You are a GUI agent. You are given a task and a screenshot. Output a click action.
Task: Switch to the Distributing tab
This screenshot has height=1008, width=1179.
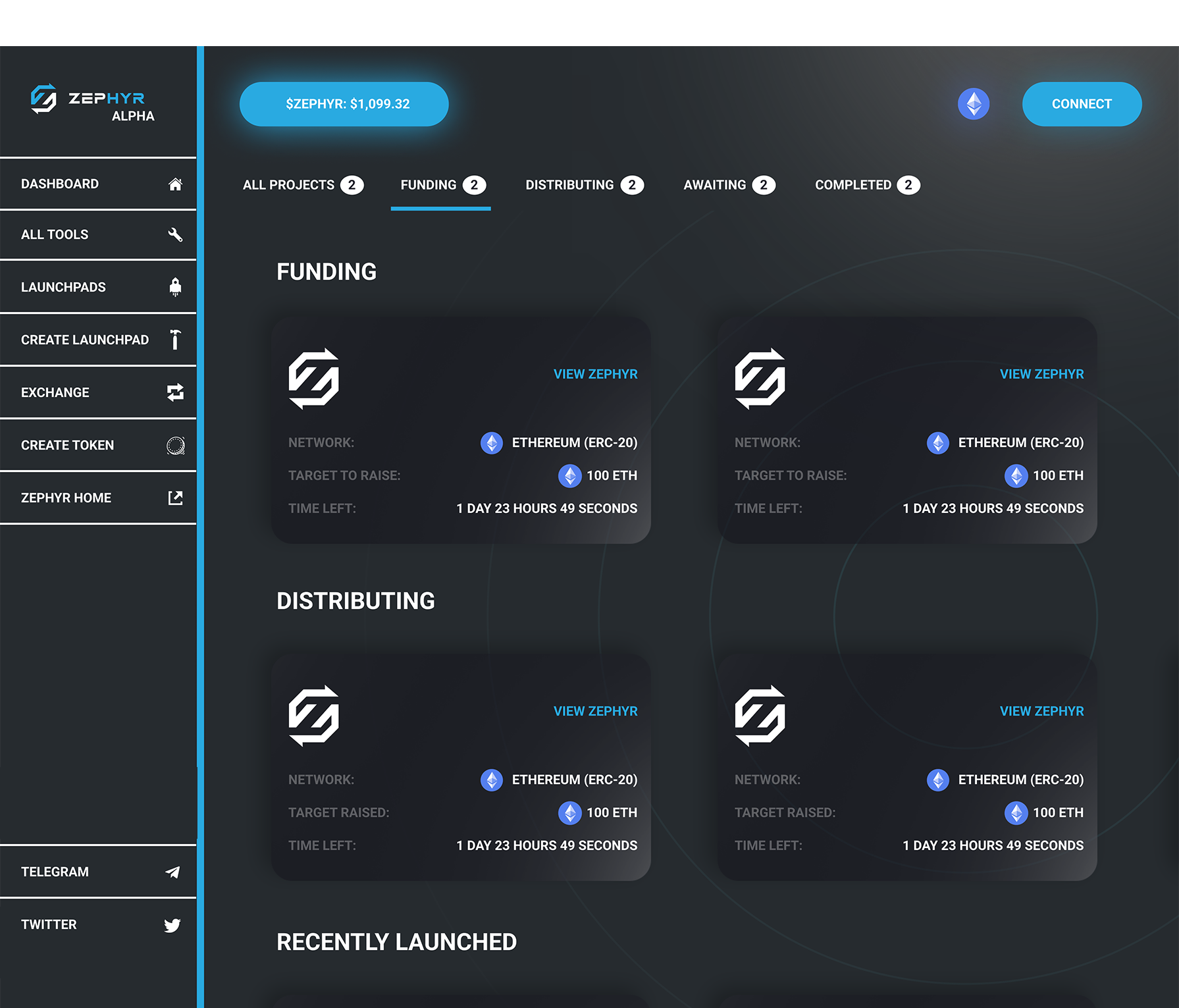584,185
